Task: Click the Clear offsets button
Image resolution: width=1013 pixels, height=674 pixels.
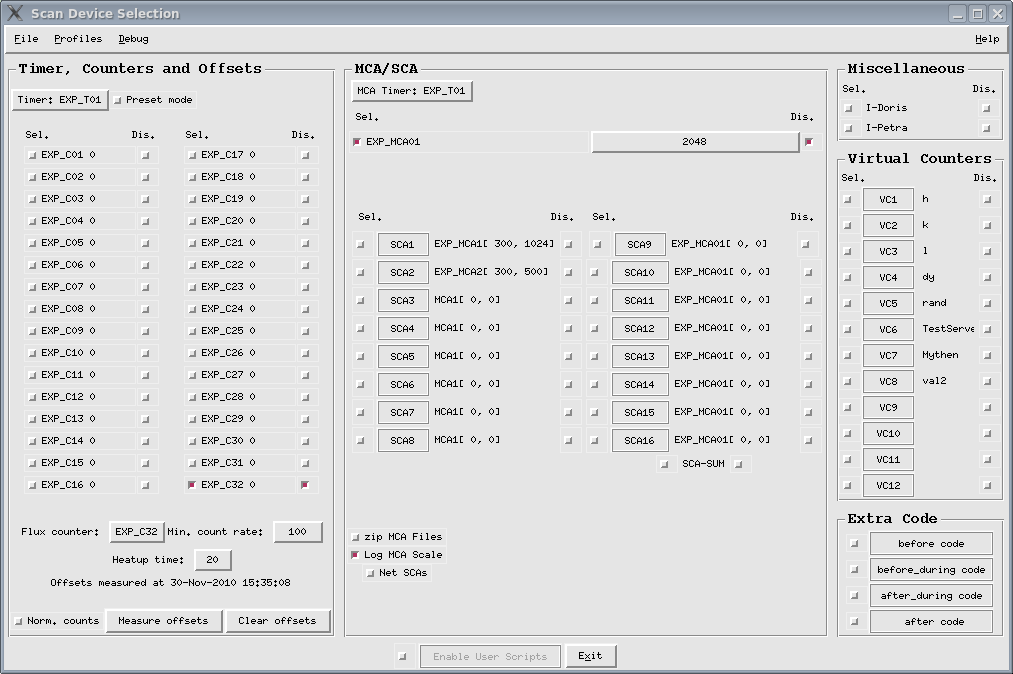Action: (x=277, y=620)
